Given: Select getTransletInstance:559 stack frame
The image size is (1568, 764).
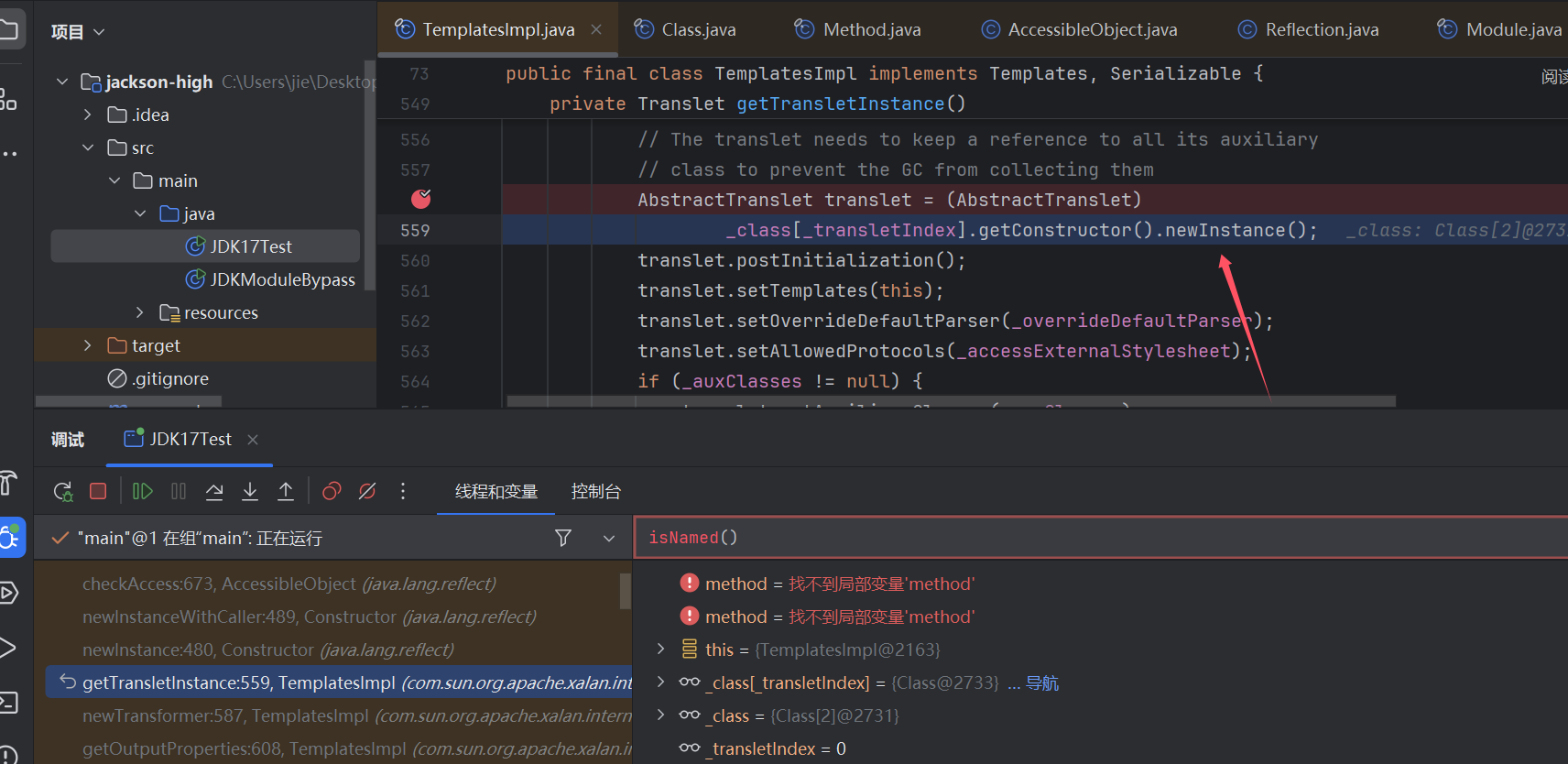Looking at the screenshot, I should (x=339, y=682).
